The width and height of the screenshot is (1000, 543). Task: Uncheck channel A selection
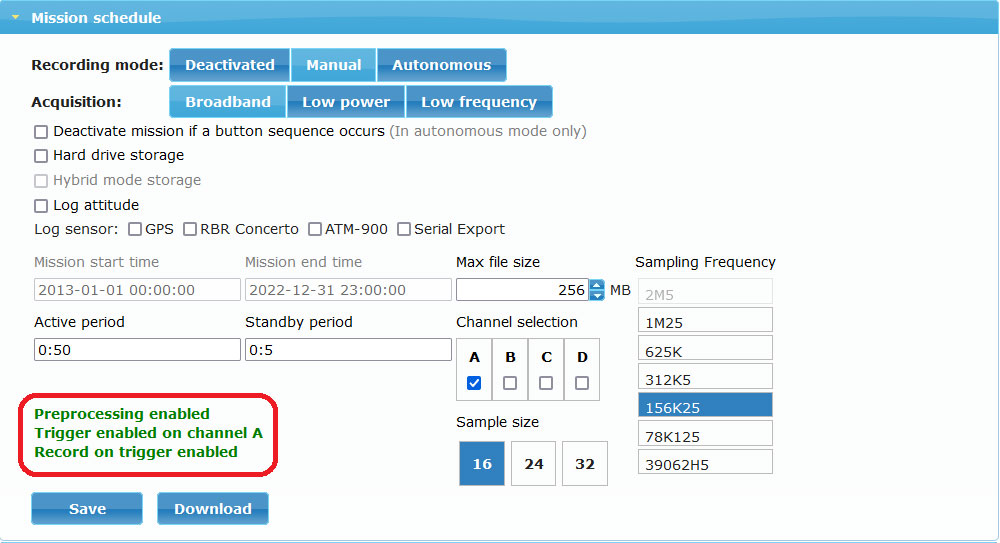(x=474, y=382)
